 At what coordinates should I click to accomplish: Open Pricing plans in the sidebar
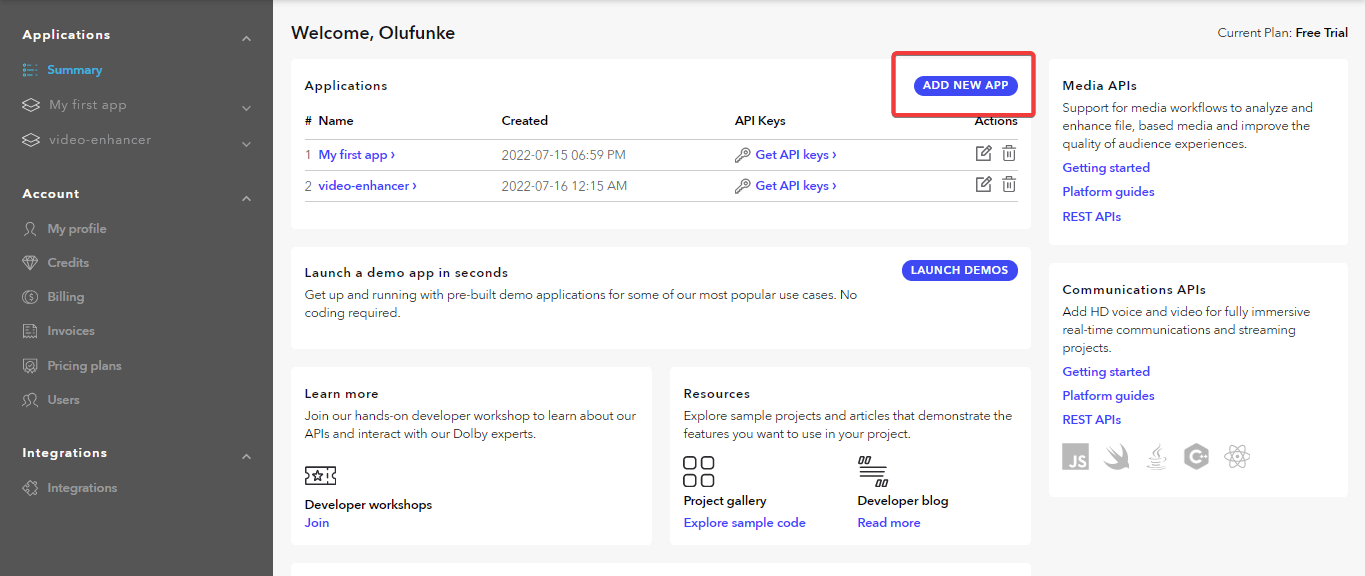click(x=84, y=366)
